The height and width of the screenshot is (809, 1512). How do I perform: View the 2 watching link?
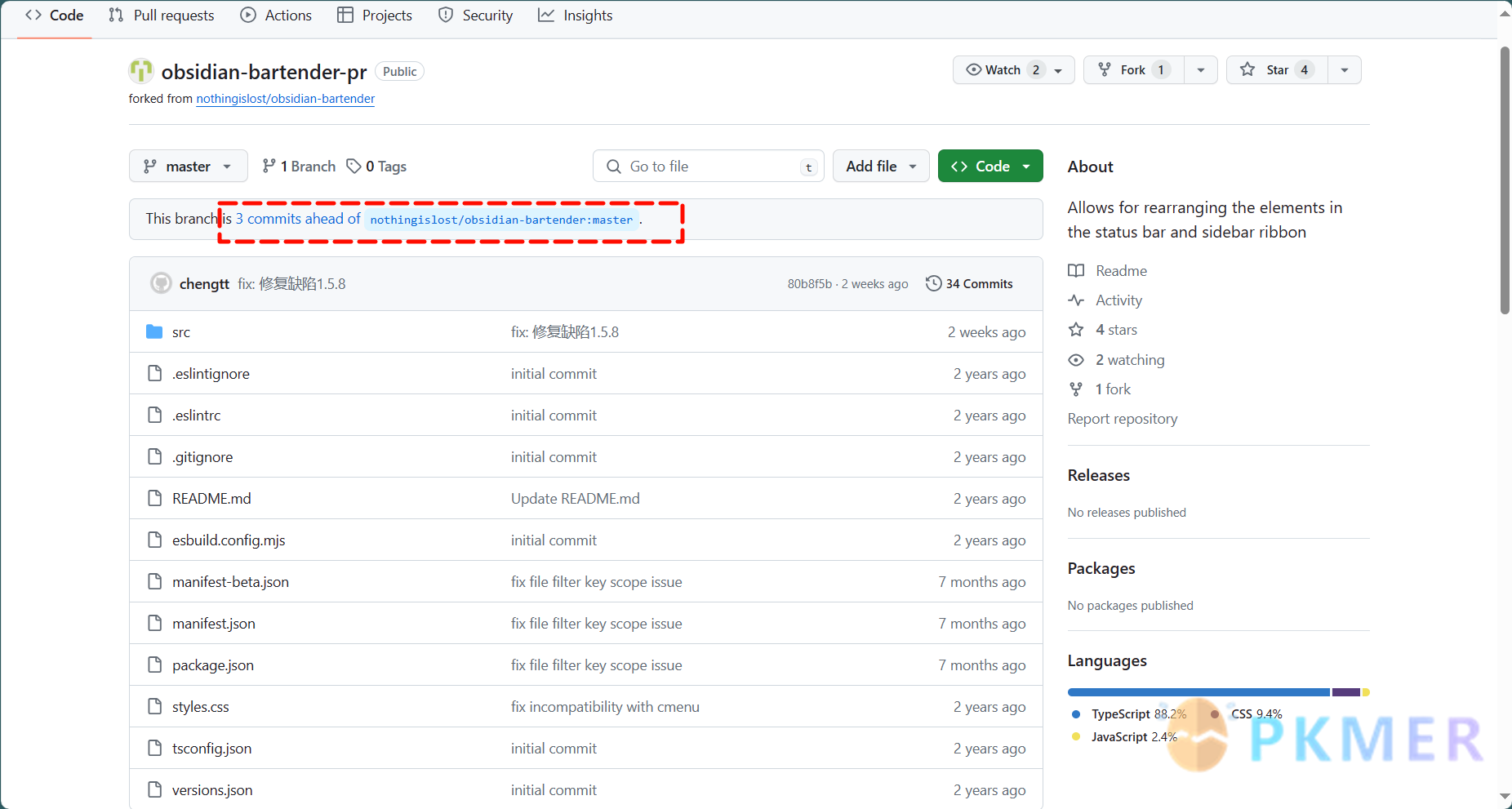1117,360
